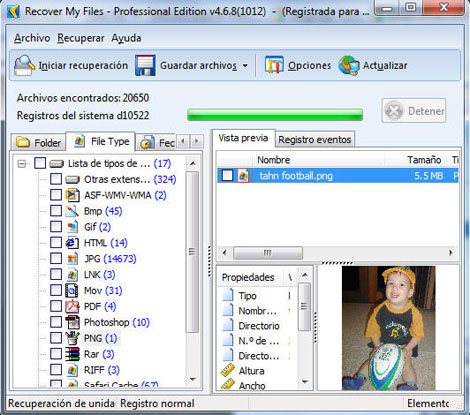This screenshot has width=470, height=415.
Task: Click the Rar file type icon
Action: coord(72,354)
